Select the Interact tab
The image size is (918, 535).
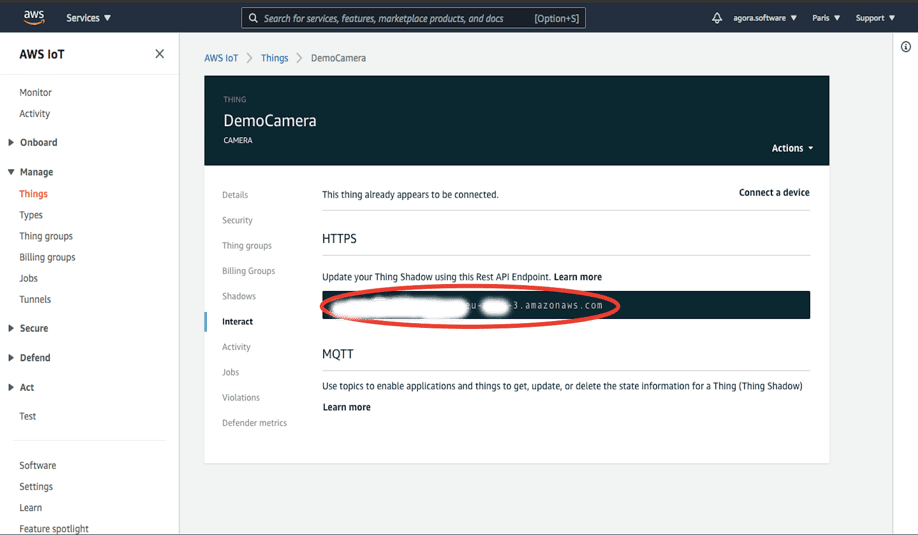pos(237,321)
